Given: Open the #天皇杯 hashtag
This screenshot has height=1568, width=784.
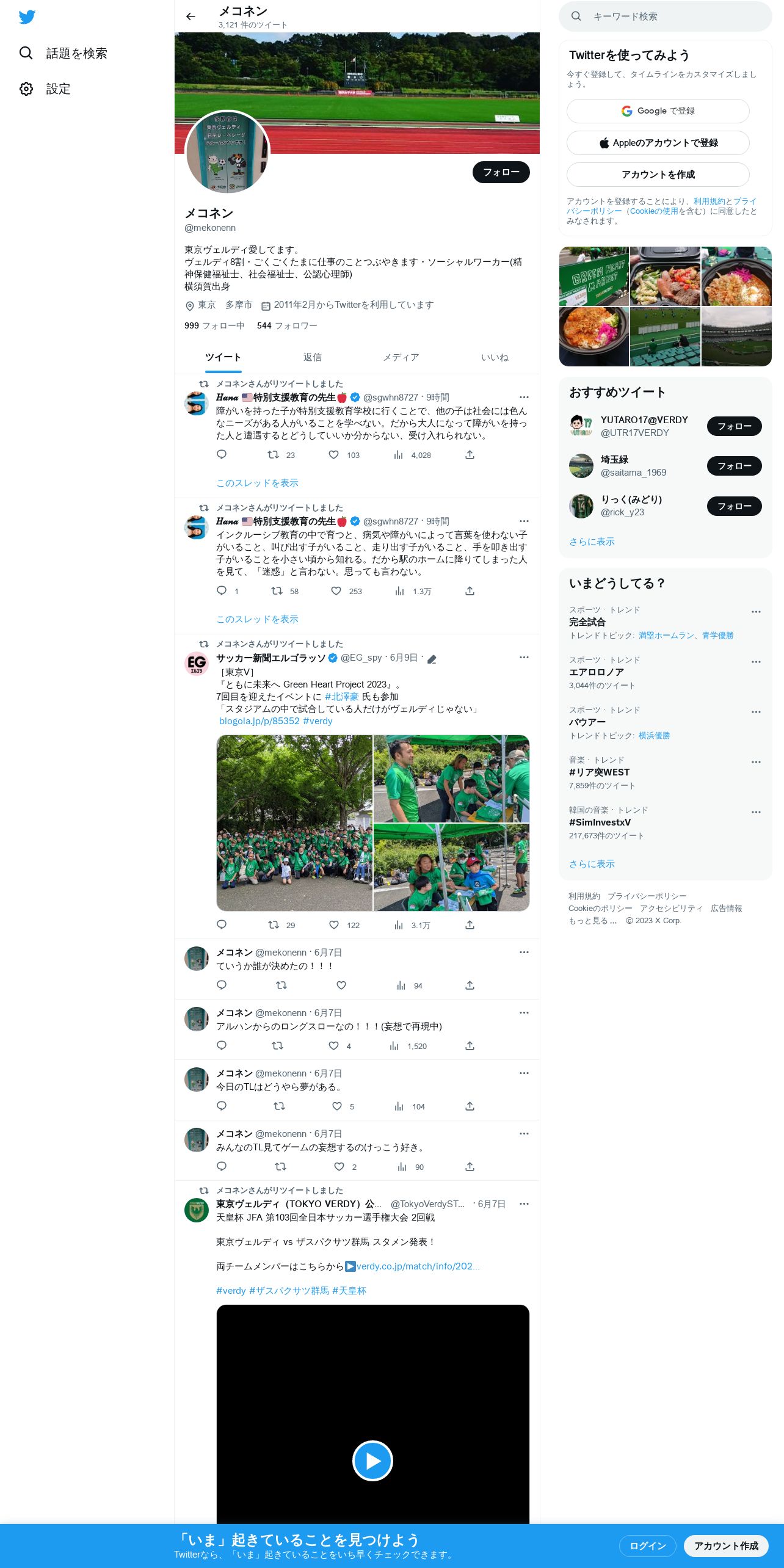Looking at the screenshot, I should coord(349,1291).
